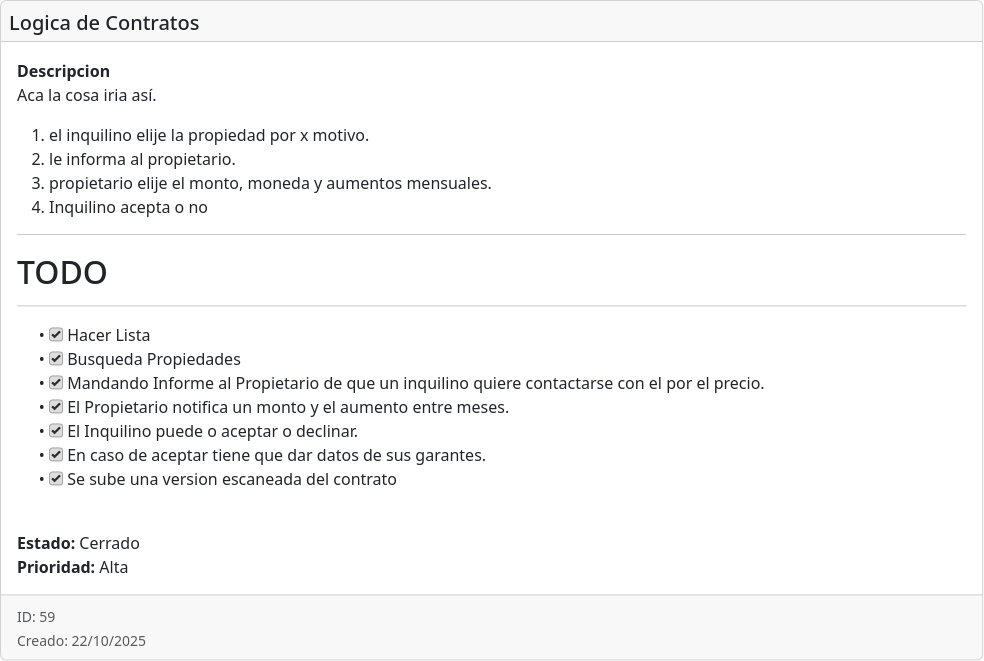Viewport: 984px width, 661px height.
Task: Click the TODO heading
Action: (62, 273)
